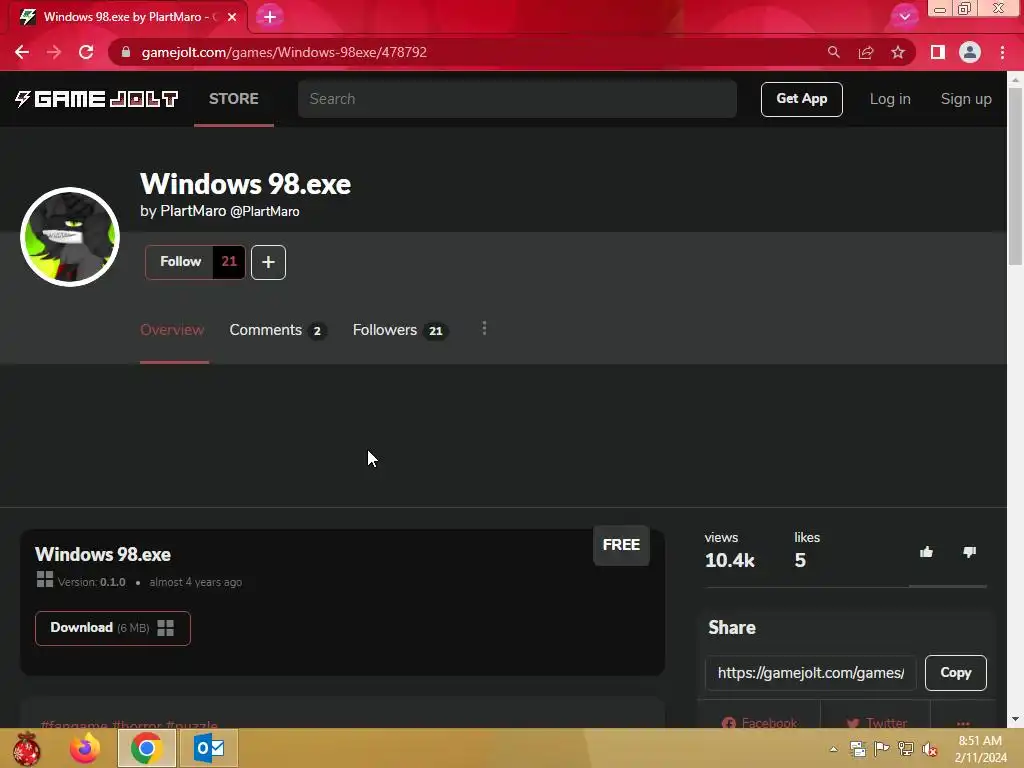Image resolution: width=1024 pixels, height=768 pixels.
Task: Click the page vertical scrollbar
Action: pos(1015,176)
